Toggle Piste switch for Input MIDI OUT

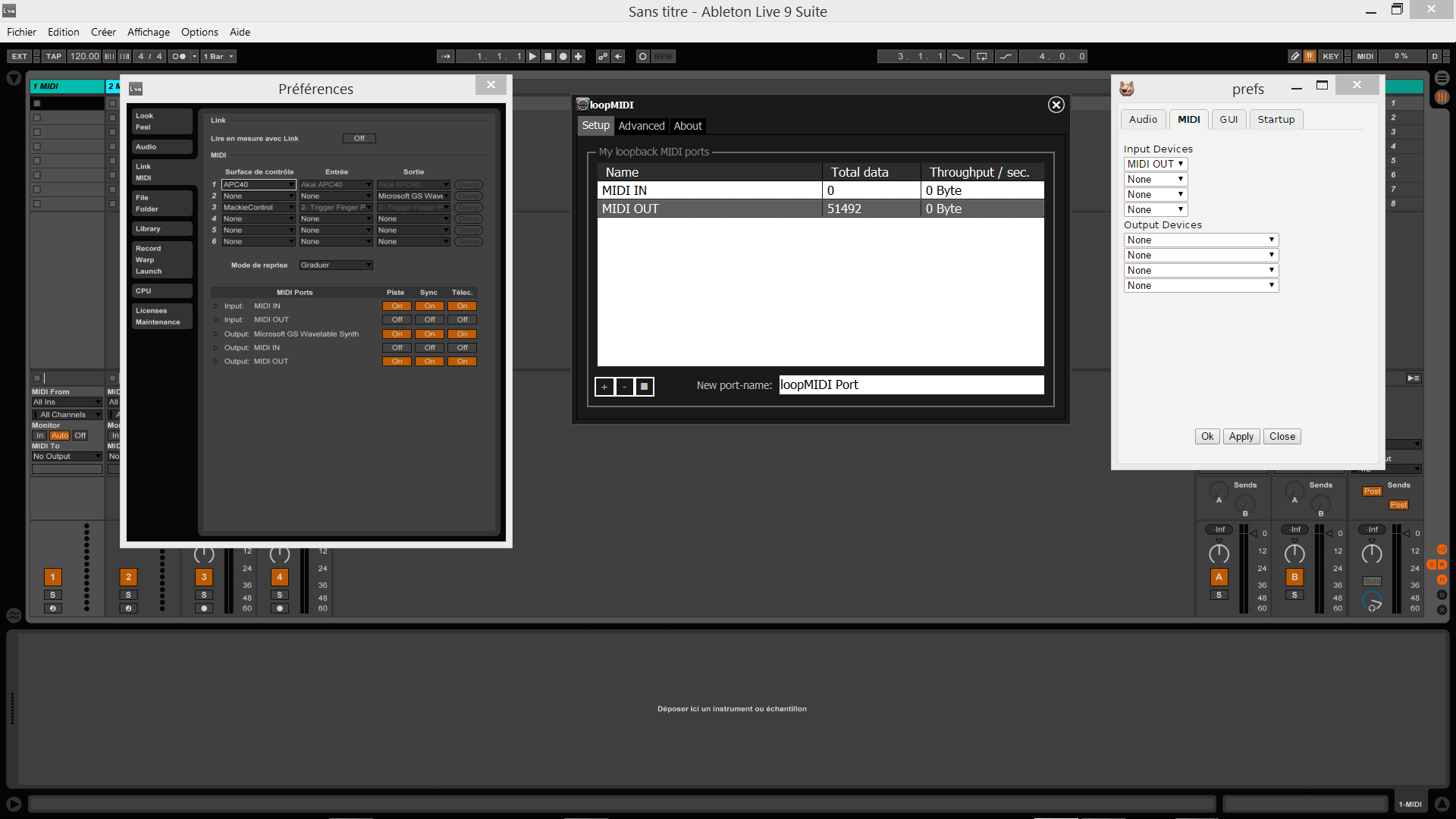pos(397,320)
